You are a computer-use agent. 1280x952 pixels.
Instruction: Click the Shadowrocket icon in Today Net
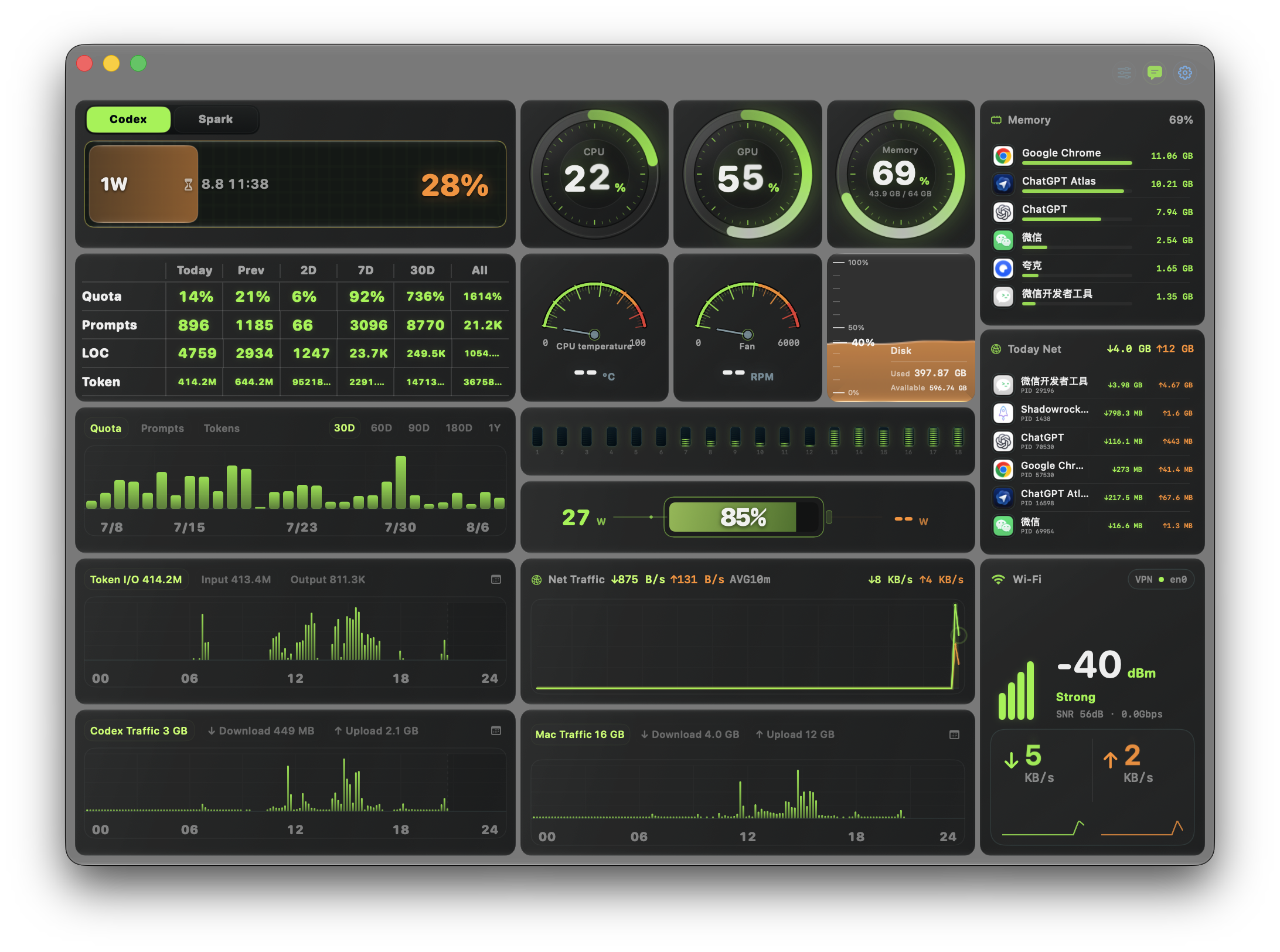tap(1003, 413)
